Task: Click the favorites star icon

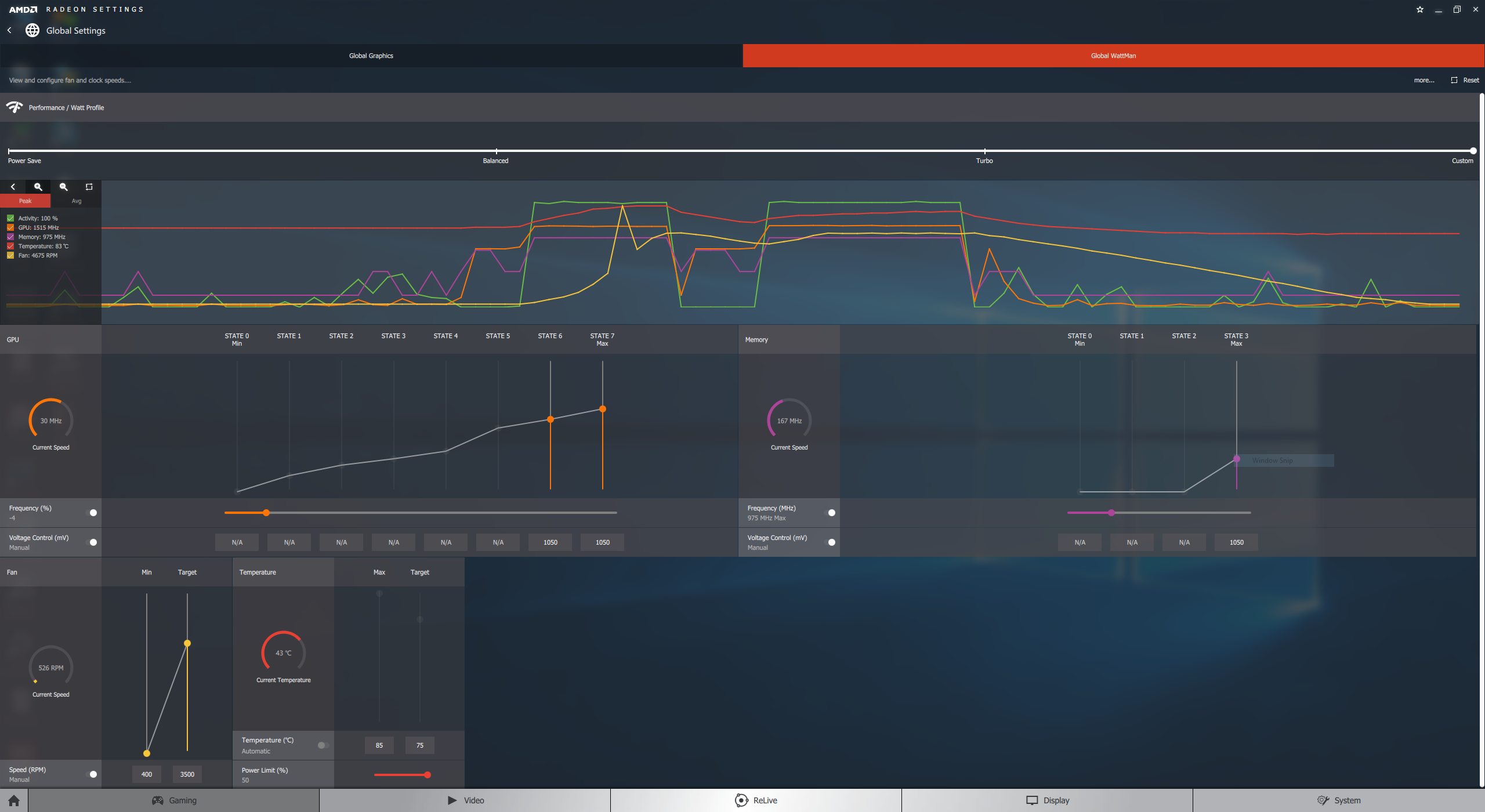Action: 1420,9
